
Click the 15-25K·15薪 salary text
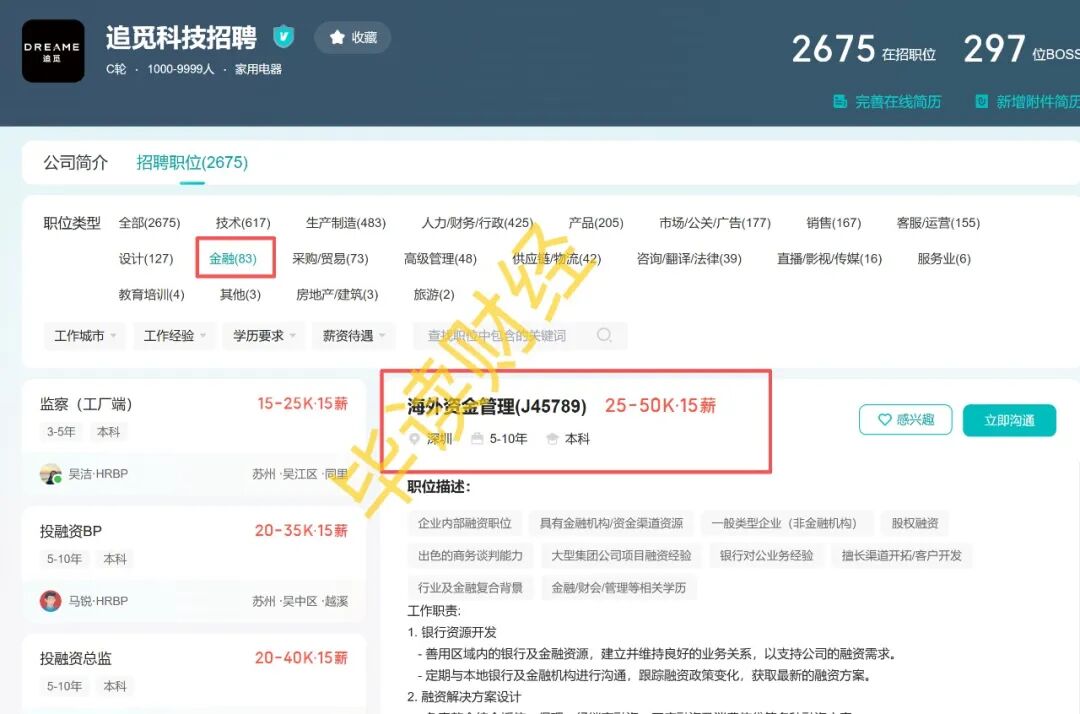click(x=302, y=403)
